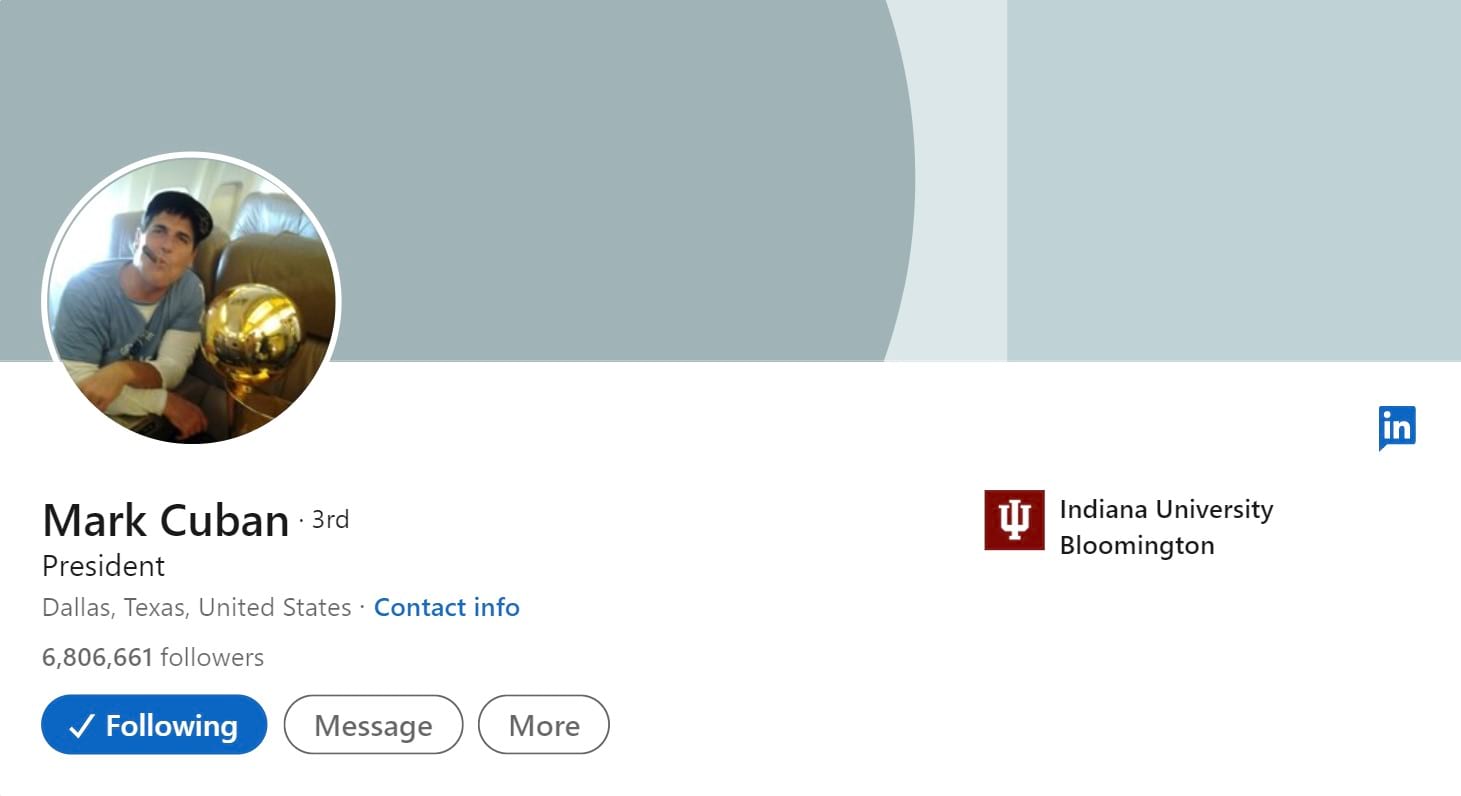Click the Mark Cuban name heading
Viewport: 1461px width, 796px height.
tap(166, 520)
